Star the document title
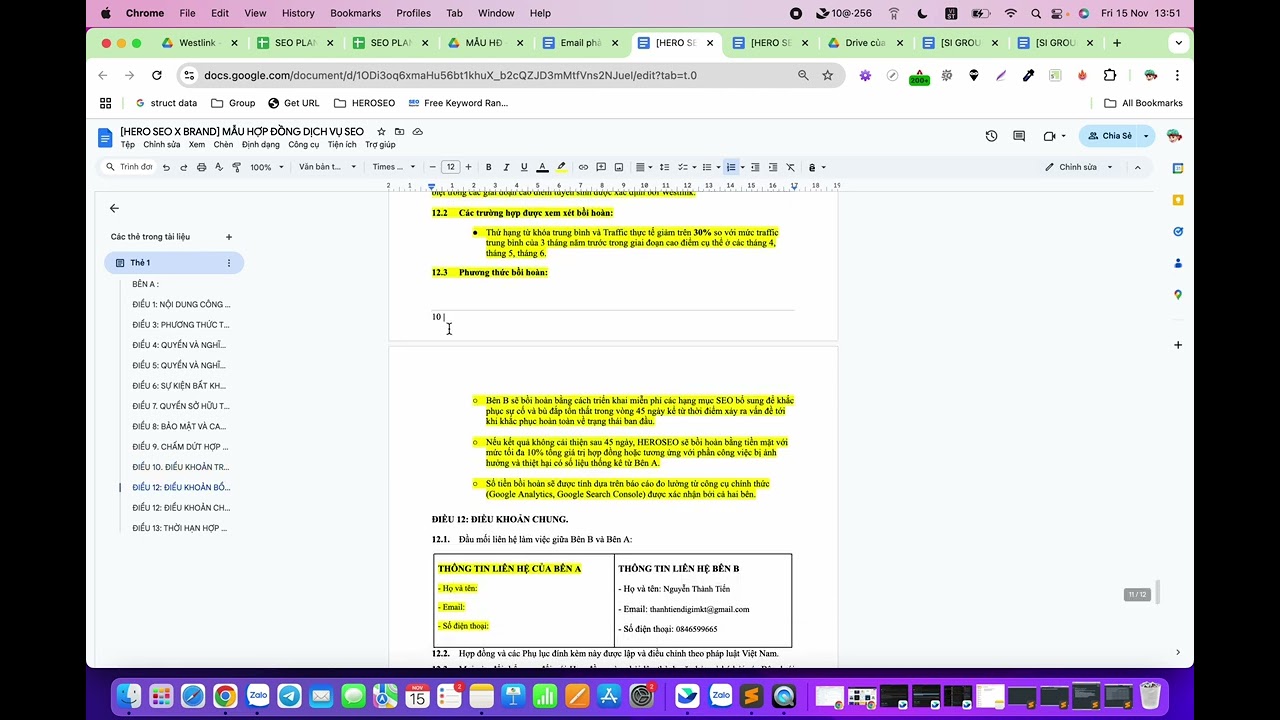Viewport: 1280px width, 720px height. [x=381, y=132]
